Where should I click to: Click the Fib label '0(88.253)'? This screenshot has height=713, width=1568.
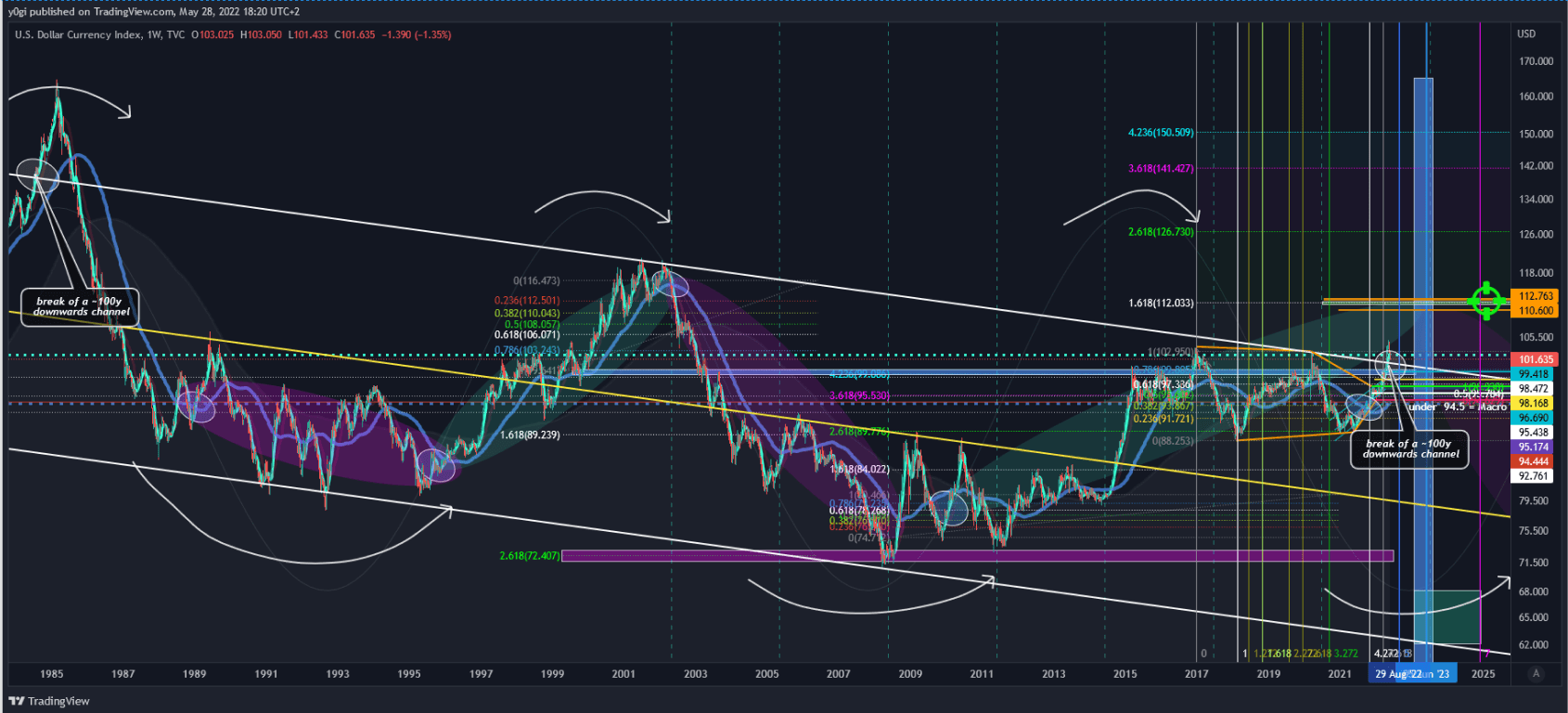(1173, 441)
